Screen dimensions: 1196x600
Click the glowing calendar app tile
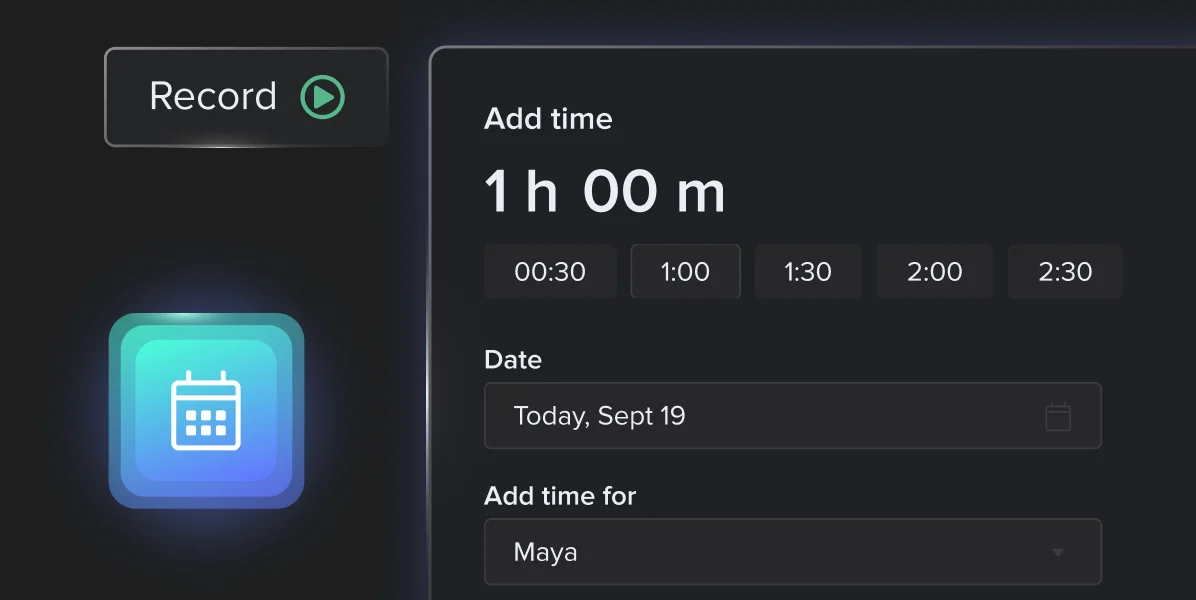[206, 410]
